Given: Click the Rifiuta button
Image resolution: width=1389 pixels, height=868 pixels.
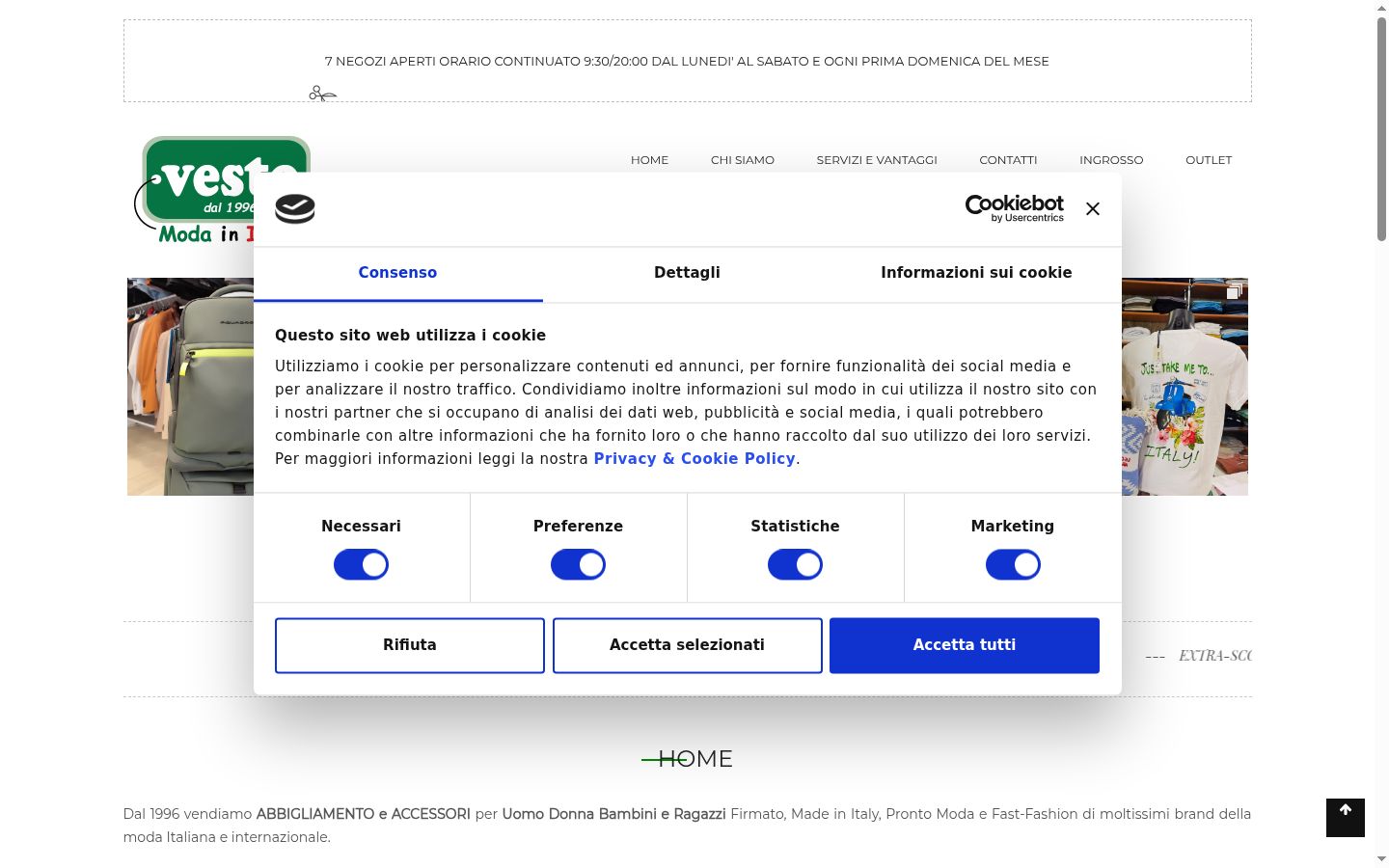Looking at the screenshot, I should [x=410, y=645].
